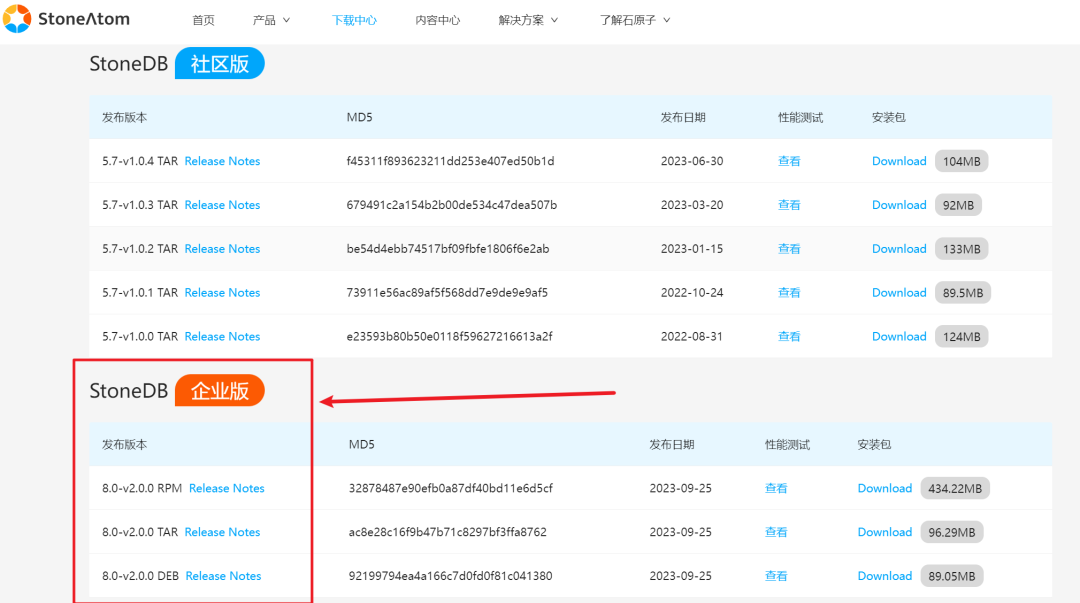1080x603 pixels.
Task: Click version text 5.7-v1.0.4 TAR
Action: click(x=140, y=161)
